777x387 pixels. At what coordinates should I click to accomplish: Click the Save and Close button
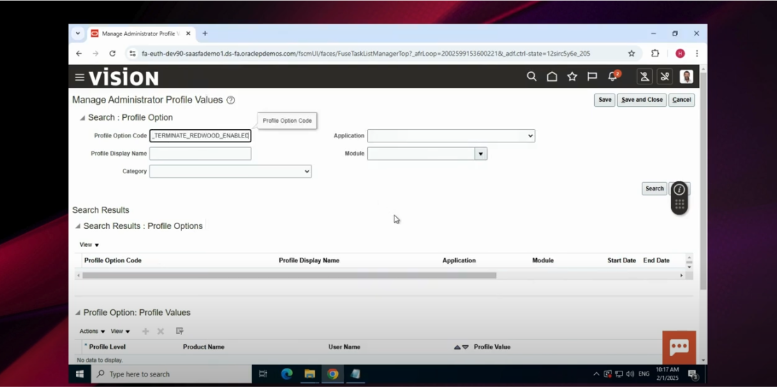tap(642, 100)
